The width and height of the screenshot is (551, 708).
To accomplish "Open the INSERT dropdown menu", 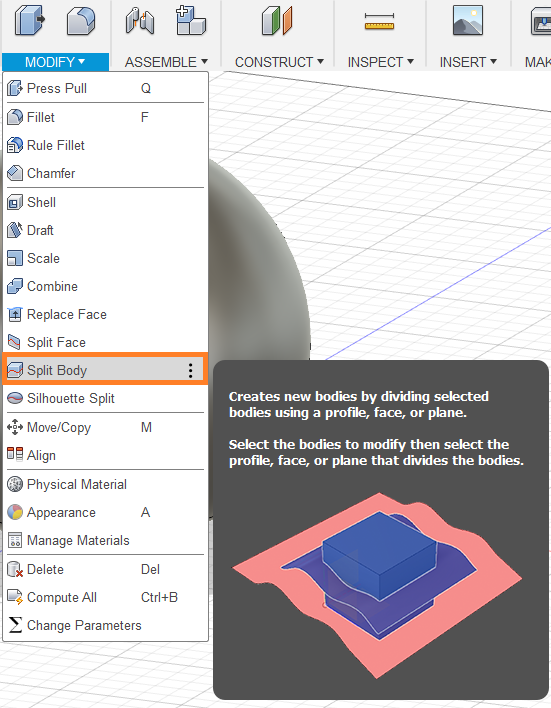I will pos(468,62).
